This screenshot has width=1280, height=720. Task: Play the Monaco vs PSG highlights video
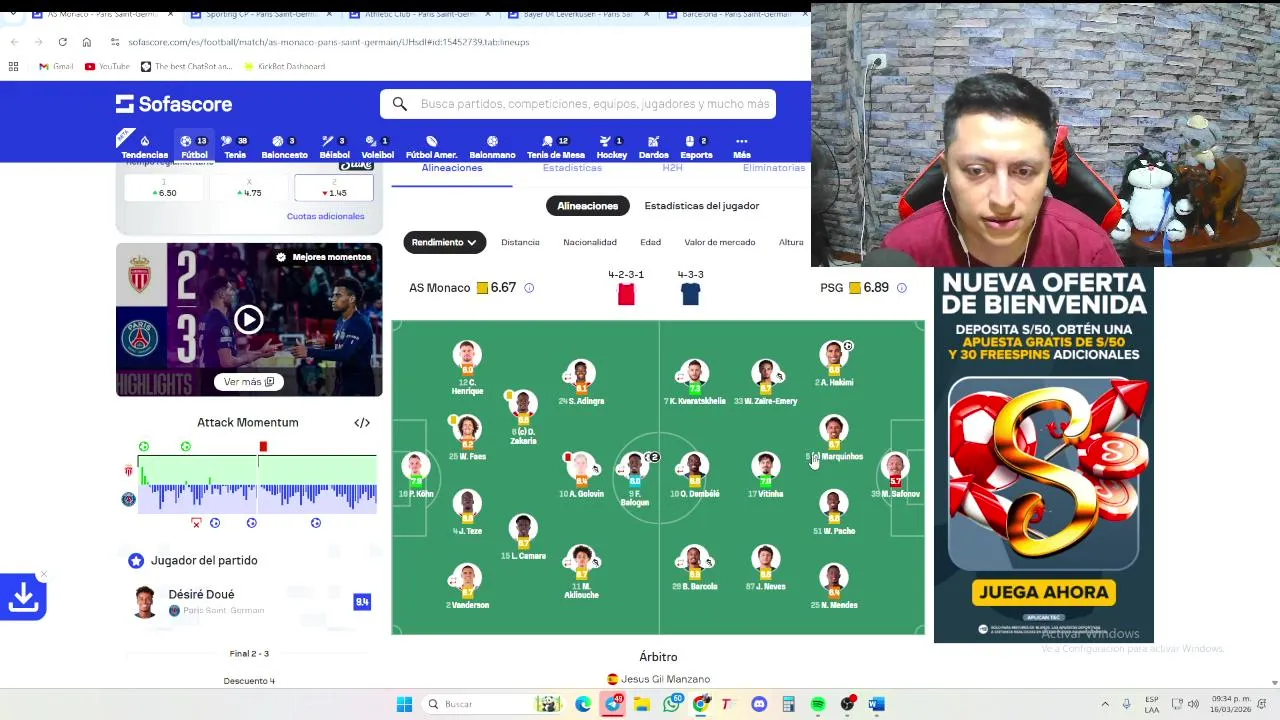point(248,319)
